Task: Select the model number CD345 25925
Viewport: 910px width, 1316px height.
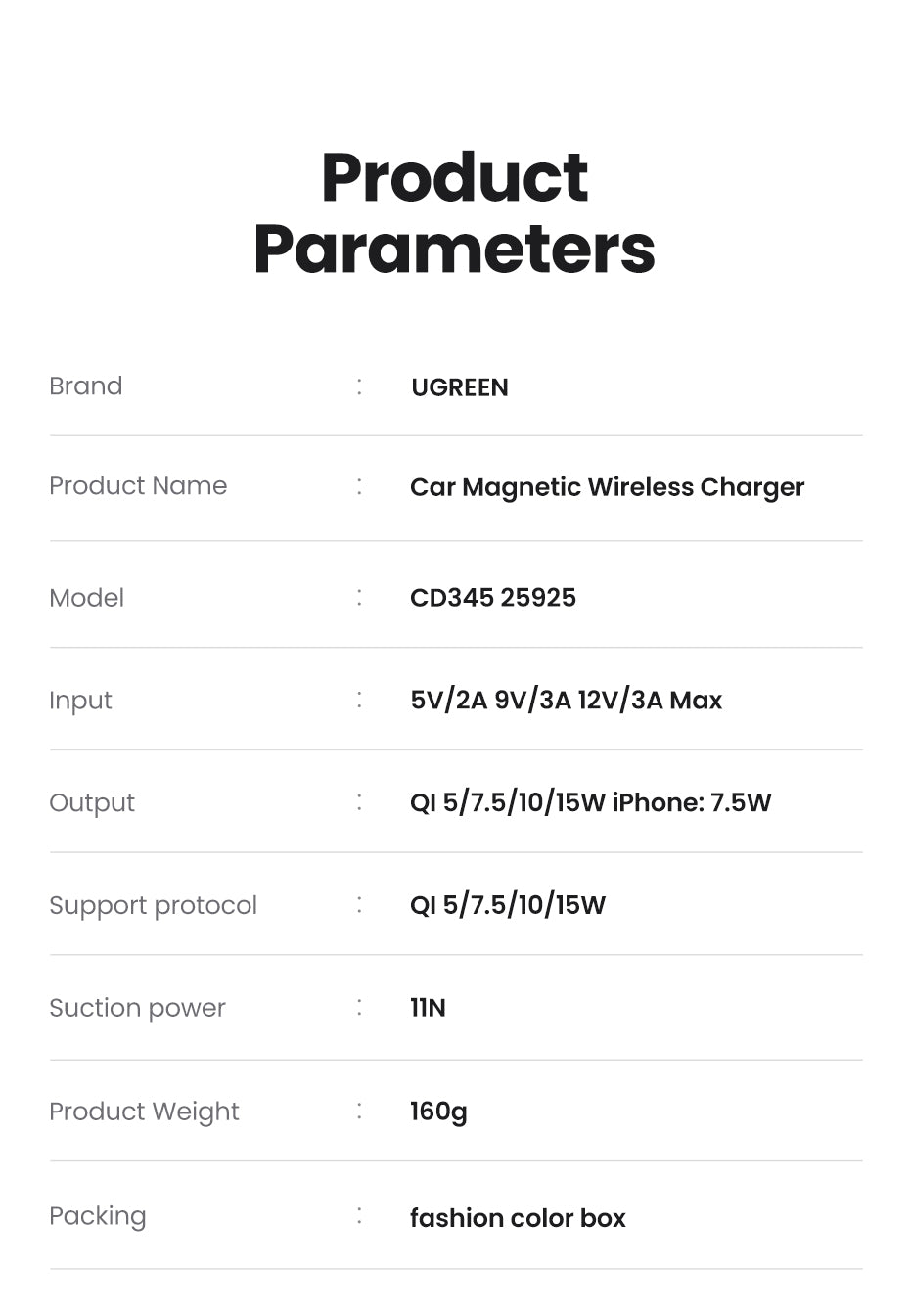Action: tap(492, 598)
